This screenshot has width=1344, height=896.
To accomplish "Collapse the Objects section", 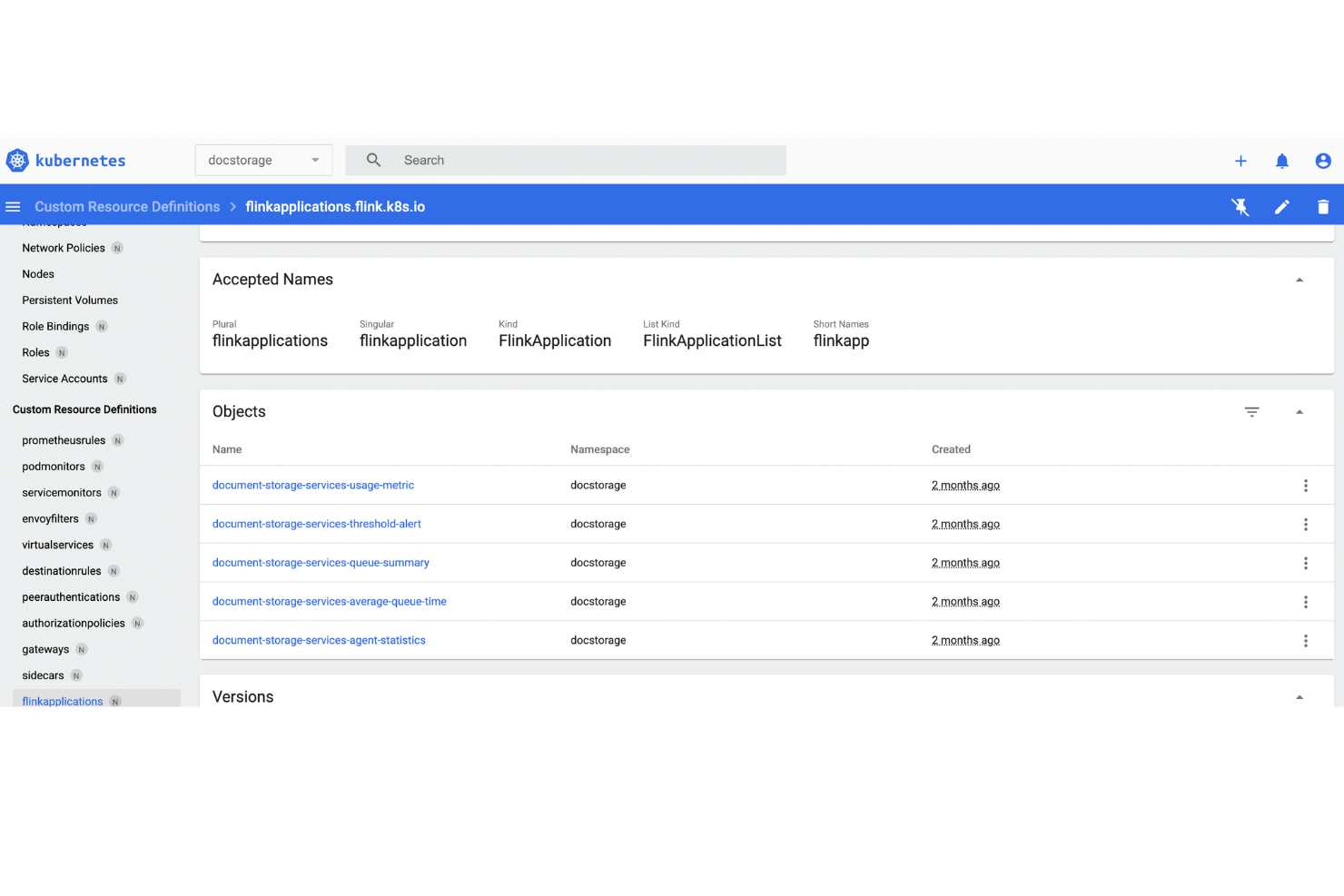I will 1300,412.
